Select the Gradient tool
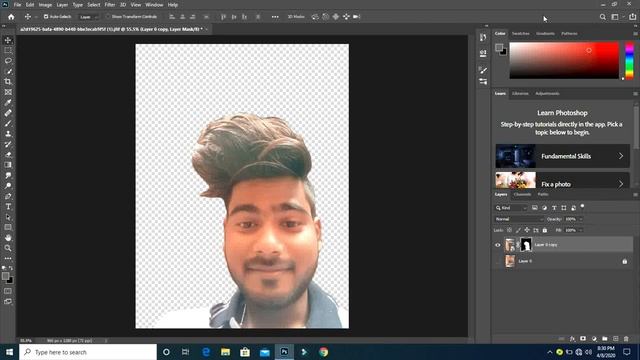Screen dimensions: 640x360 click(x=8, y=165)
